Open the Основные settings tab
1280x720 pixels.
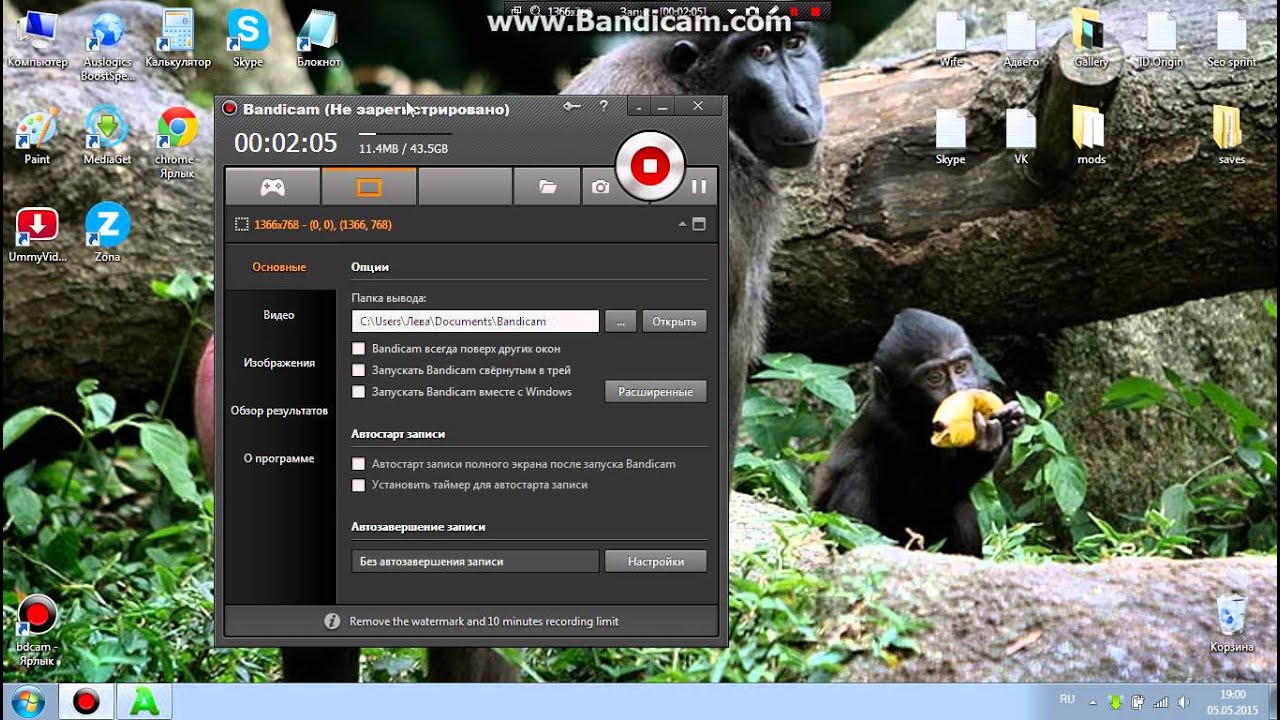point(279,267)
